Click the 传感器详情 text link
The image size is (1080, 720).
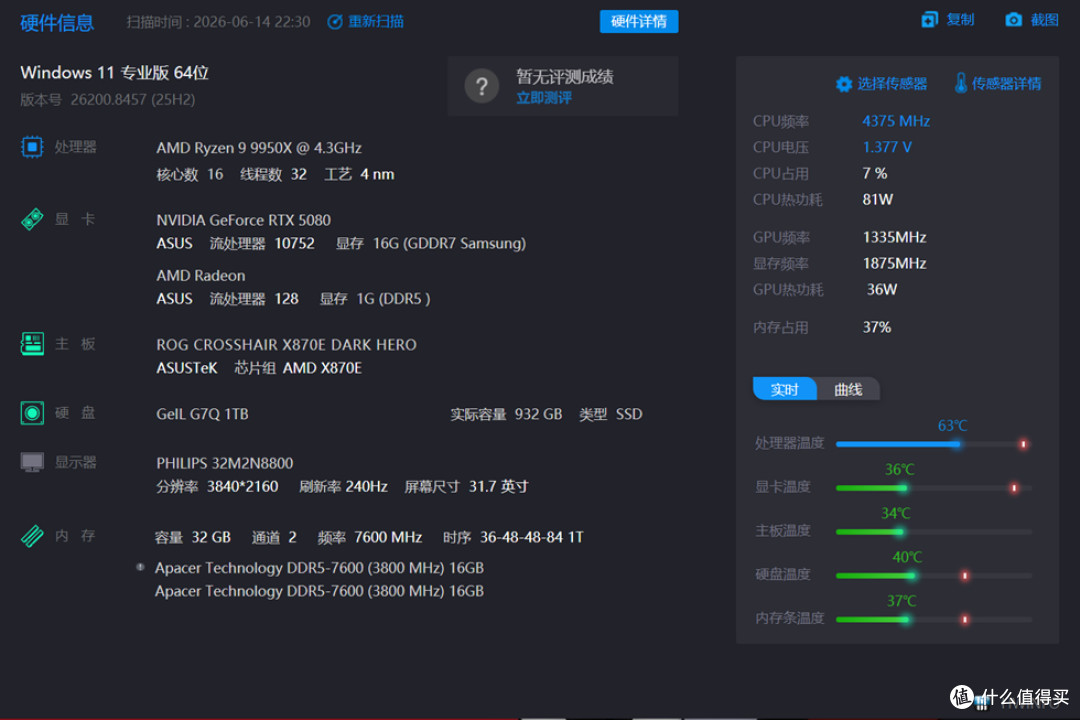click(x=1006, y=84)
